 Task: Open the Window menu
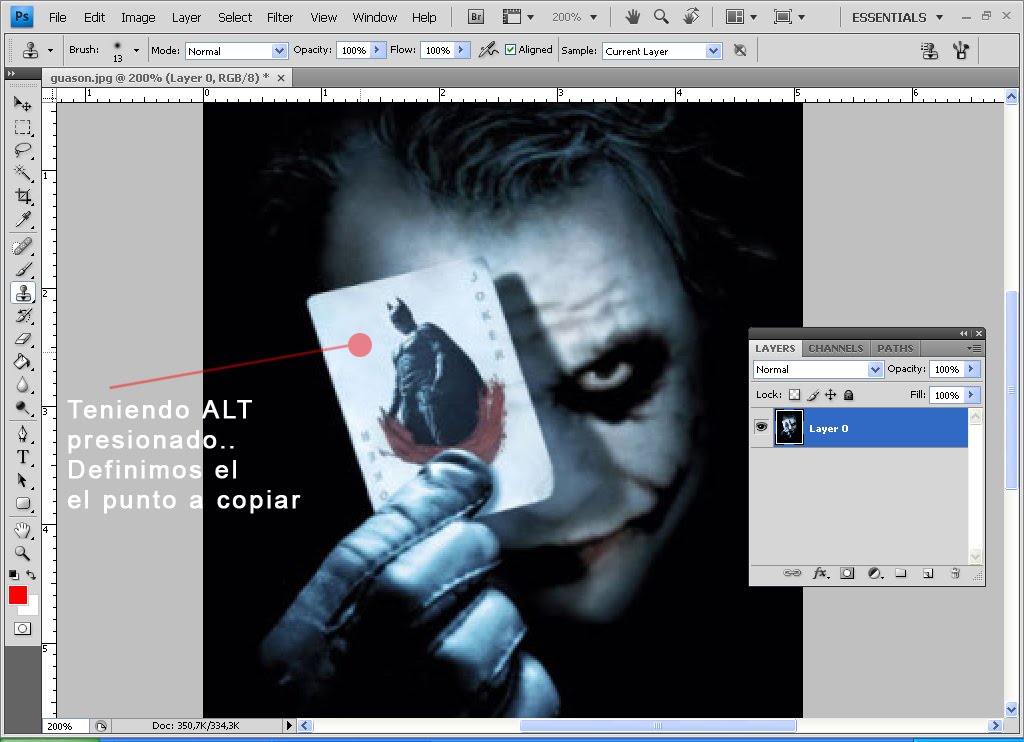click(x=374, y=18)
